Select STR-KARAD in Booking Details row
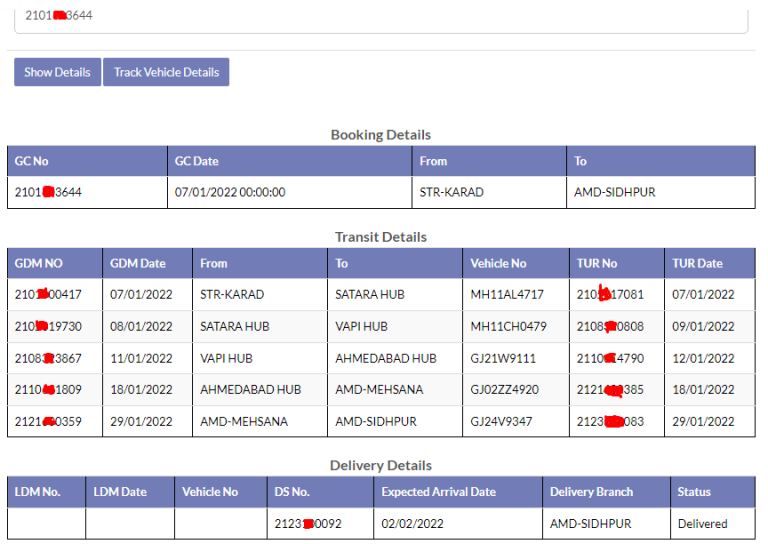This screenshot has width=768, height=544. [451, 192]
